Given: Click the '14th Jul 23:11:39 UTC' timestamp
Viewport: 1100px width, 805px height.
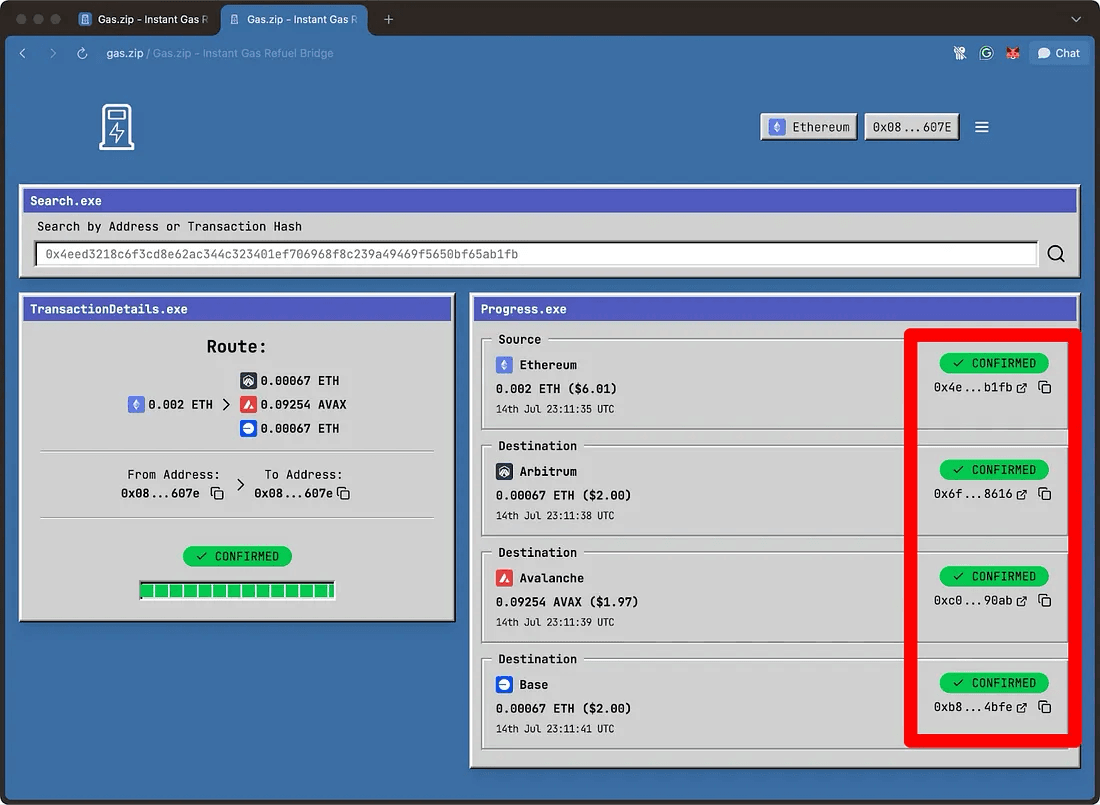Looking at the screenshot, I should (x=555, y=623).
